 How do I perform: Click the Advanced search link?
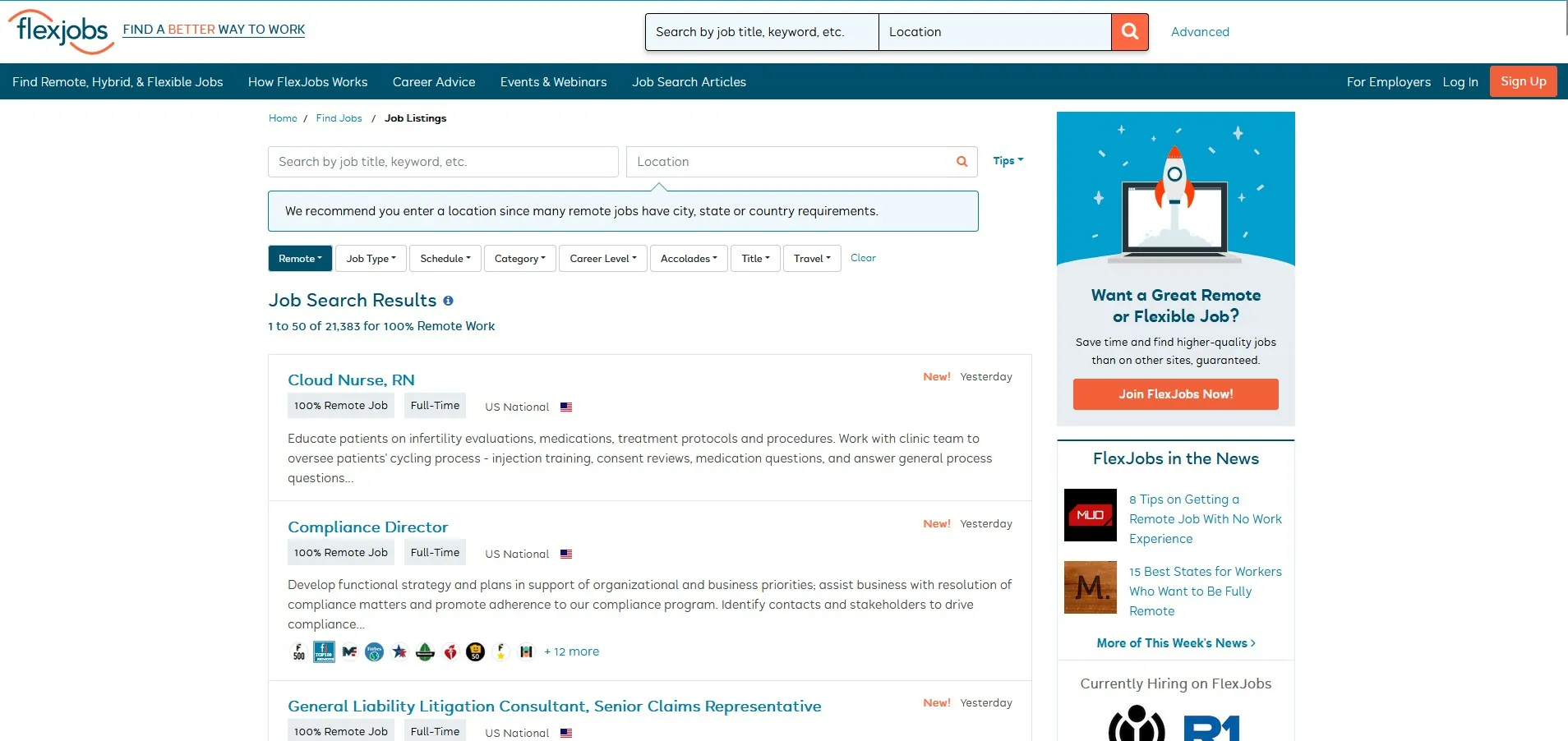1200,32
